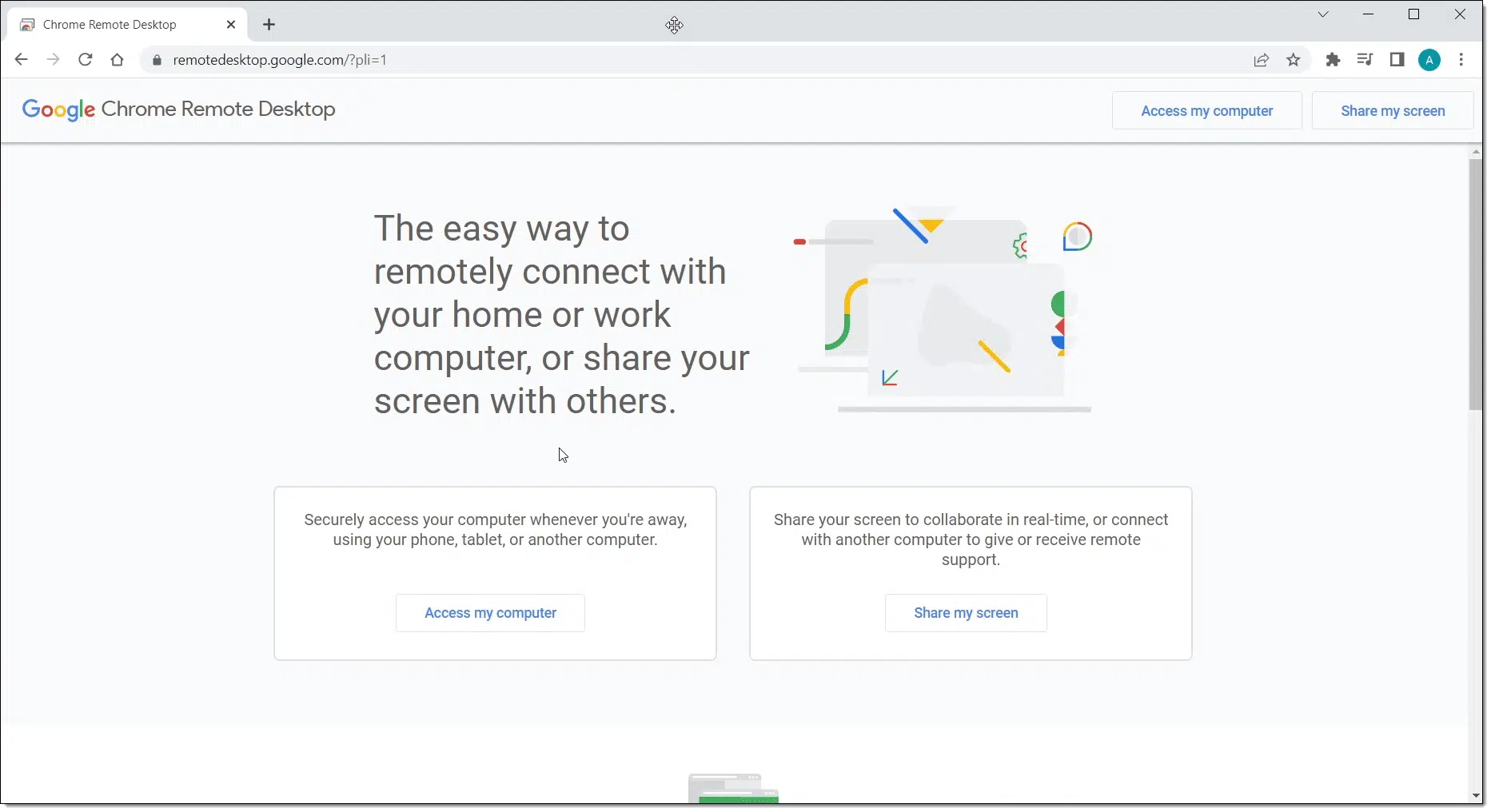Close the Chrome Remote Desktop tab
1491x812 pixels.
click(x=231, y=25)
